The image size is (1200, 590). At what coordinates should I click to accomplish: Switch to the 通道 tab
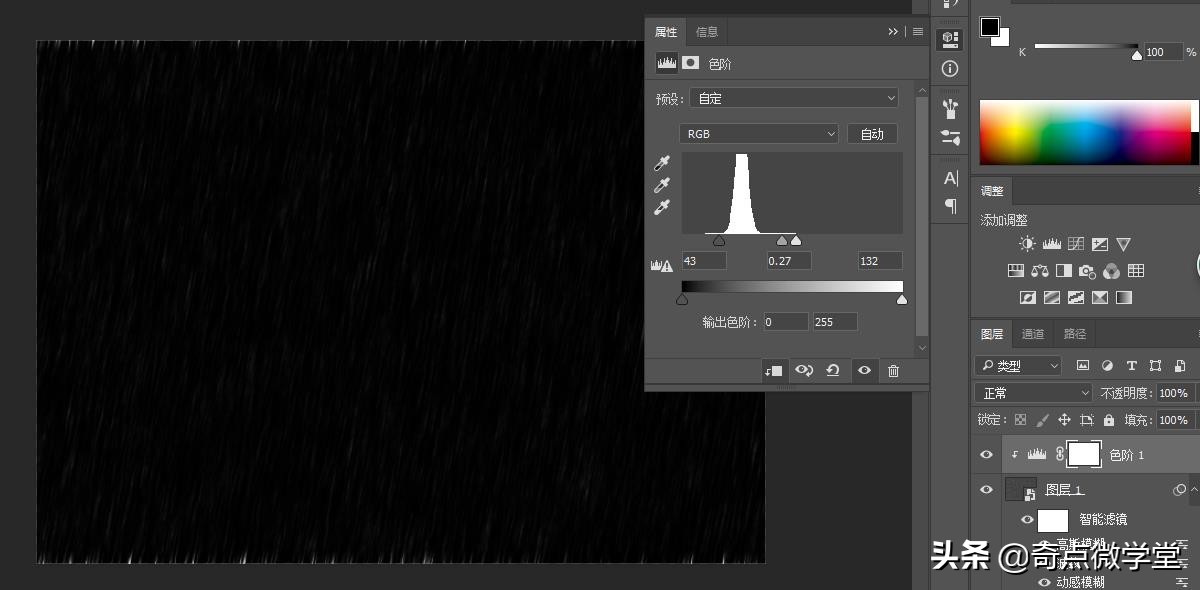click(x=1033, y=334)
